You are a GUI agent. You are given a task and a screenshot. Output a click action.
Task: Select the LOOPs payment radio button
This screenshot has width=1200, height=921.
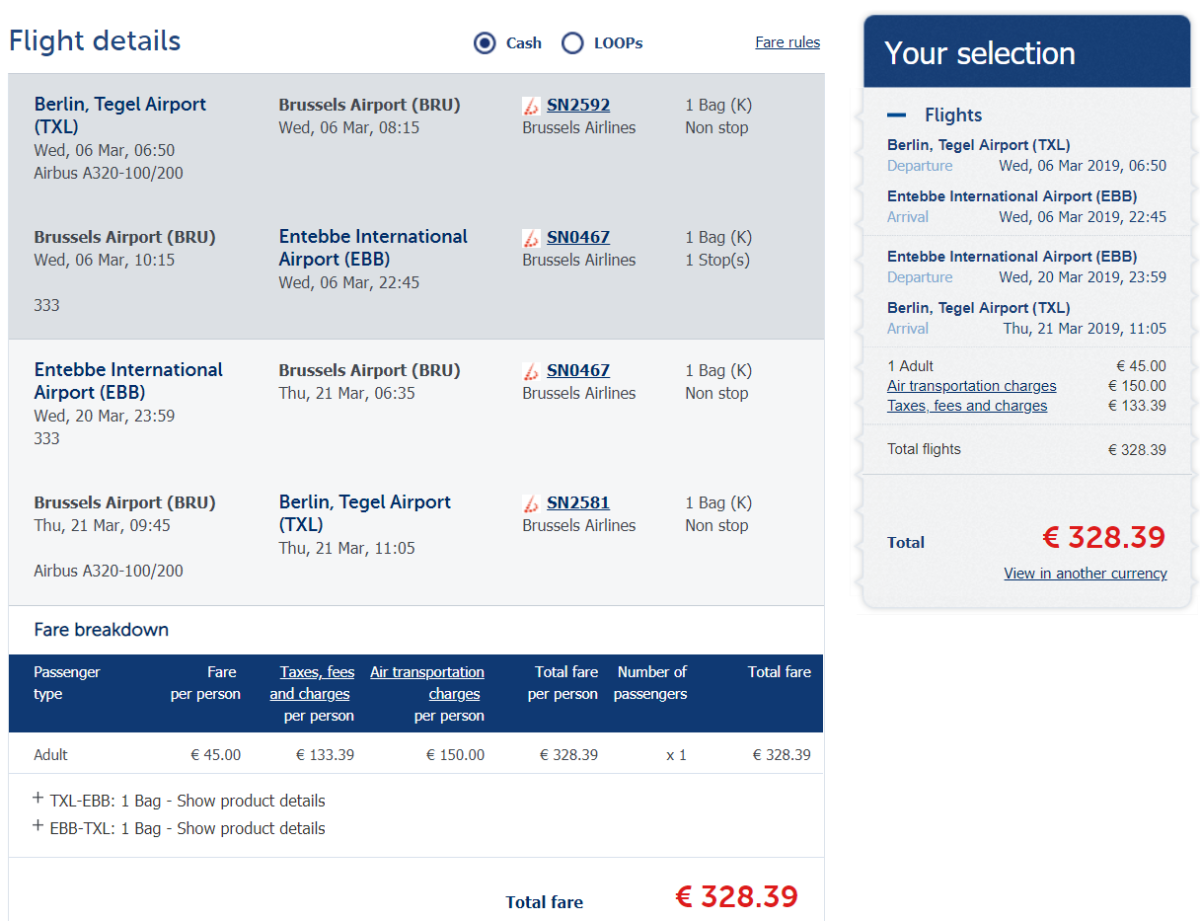pos(572,43)
